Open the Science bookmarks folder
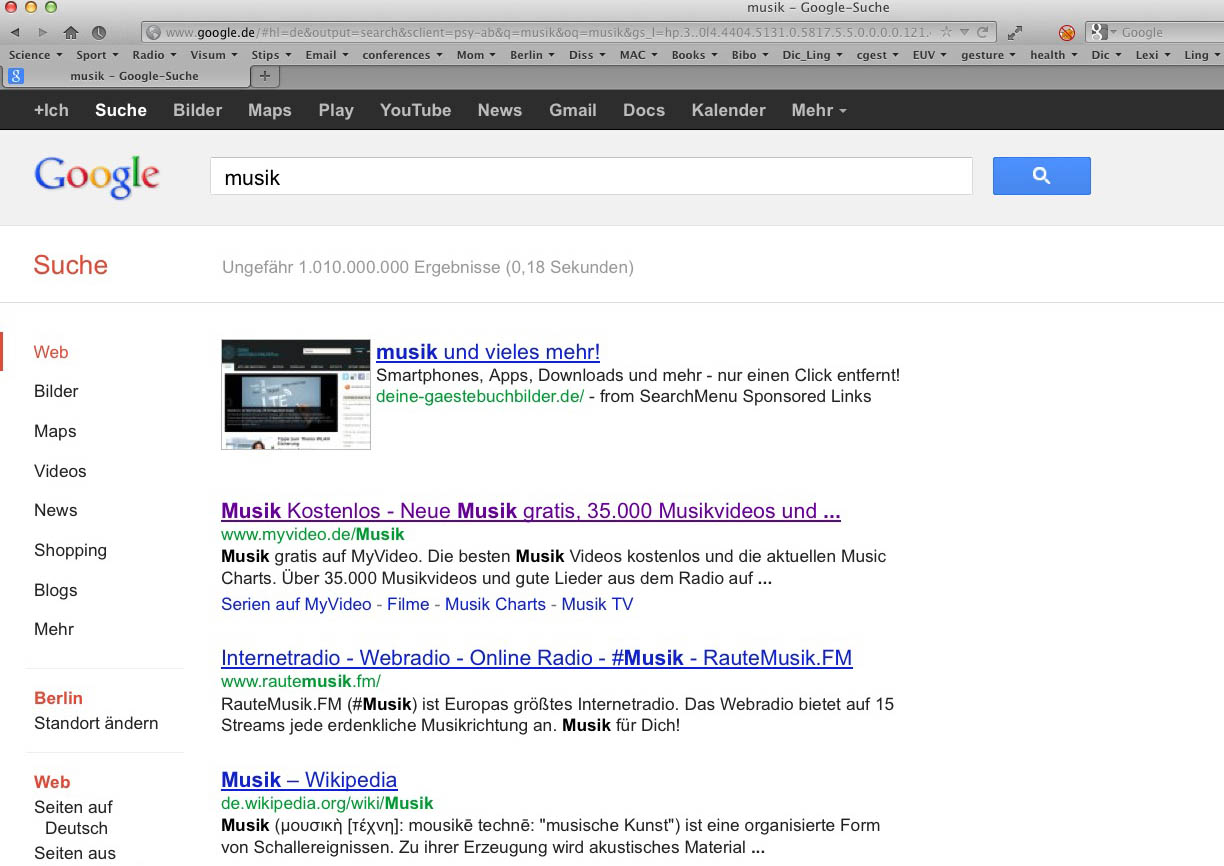Screen dimensions: 1224x866 click(x=35, y=55)
